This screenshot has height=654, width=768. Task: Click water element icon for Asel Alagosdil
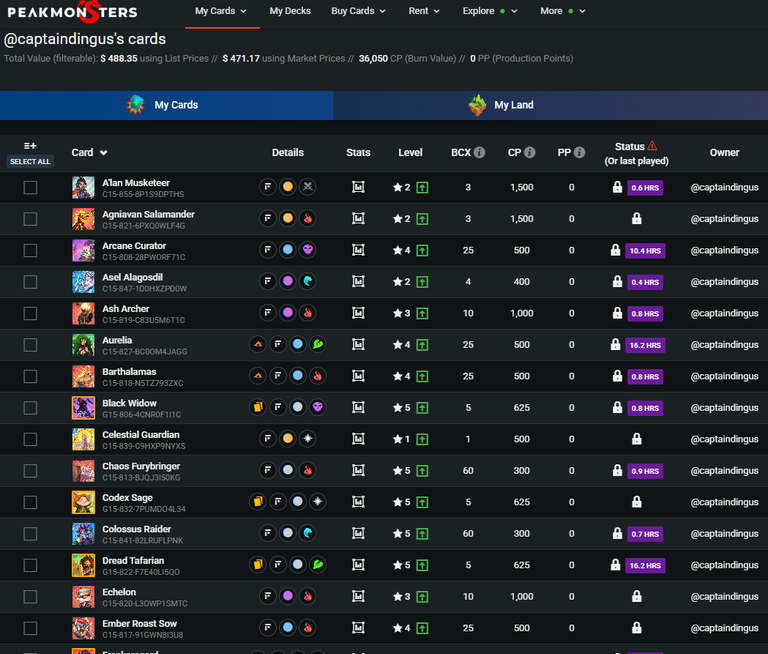point(308,281)
